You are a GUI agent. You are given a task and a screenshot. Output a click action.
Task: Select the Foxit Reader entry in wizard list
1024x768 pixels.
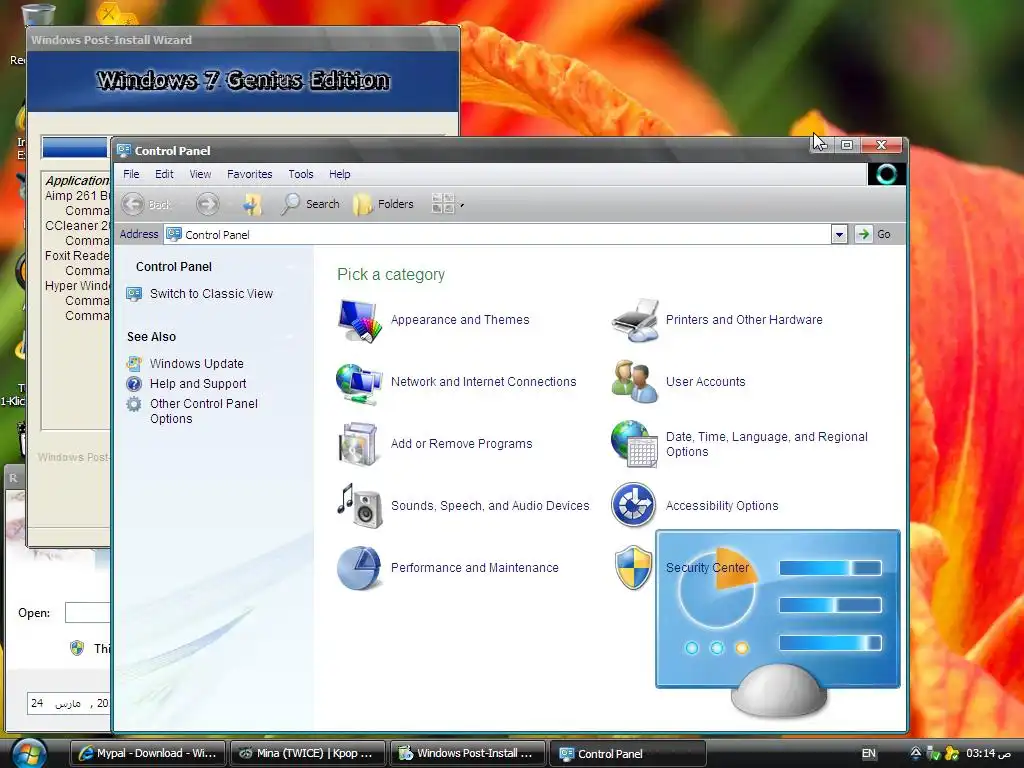coord(77,256)
